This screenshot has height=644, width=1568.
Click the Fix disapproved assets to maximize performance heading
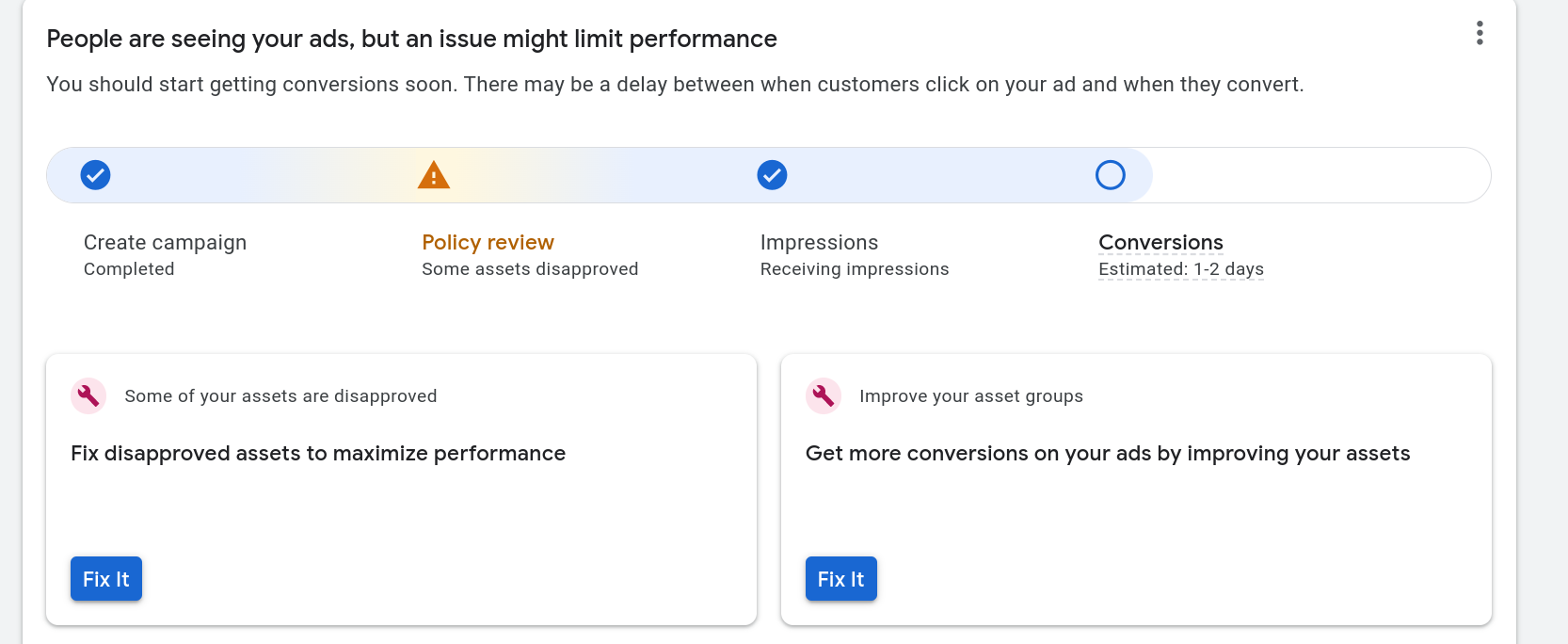318,454
